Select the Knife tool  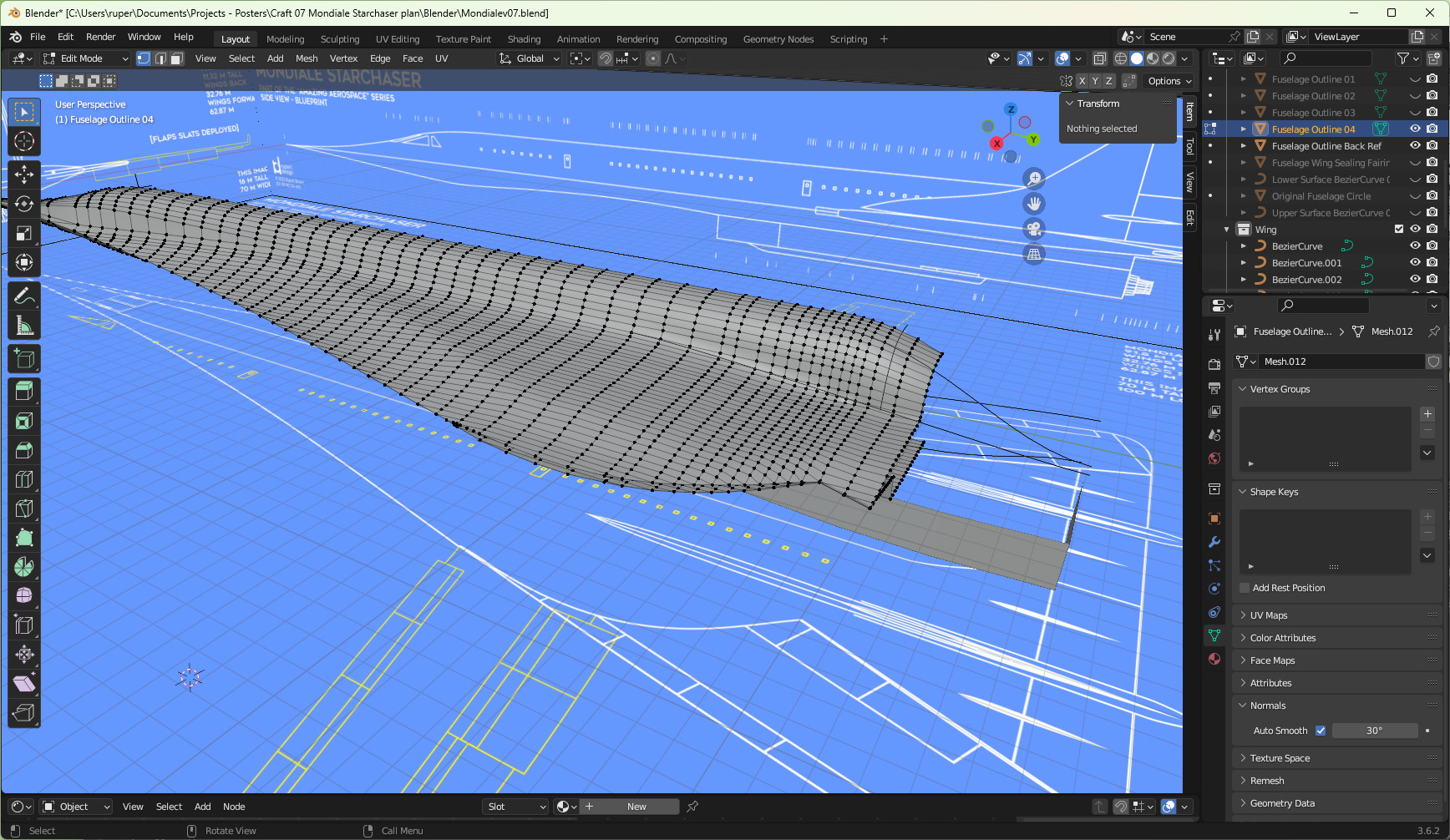pyautogui.click(x=24, y=509)
